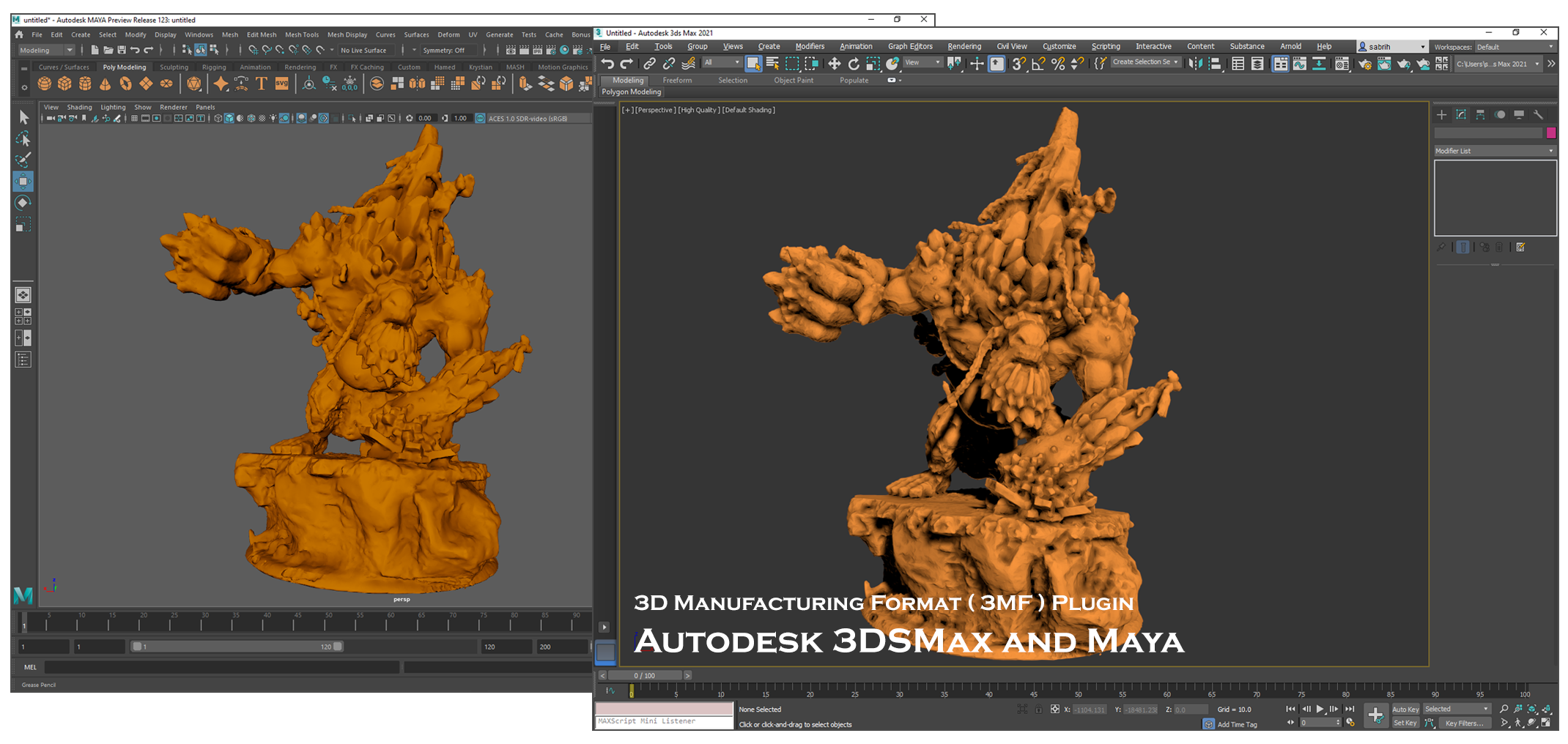Expand the Modifier List dropdown
This screenshot has width=1568, height=744.
1495,151
